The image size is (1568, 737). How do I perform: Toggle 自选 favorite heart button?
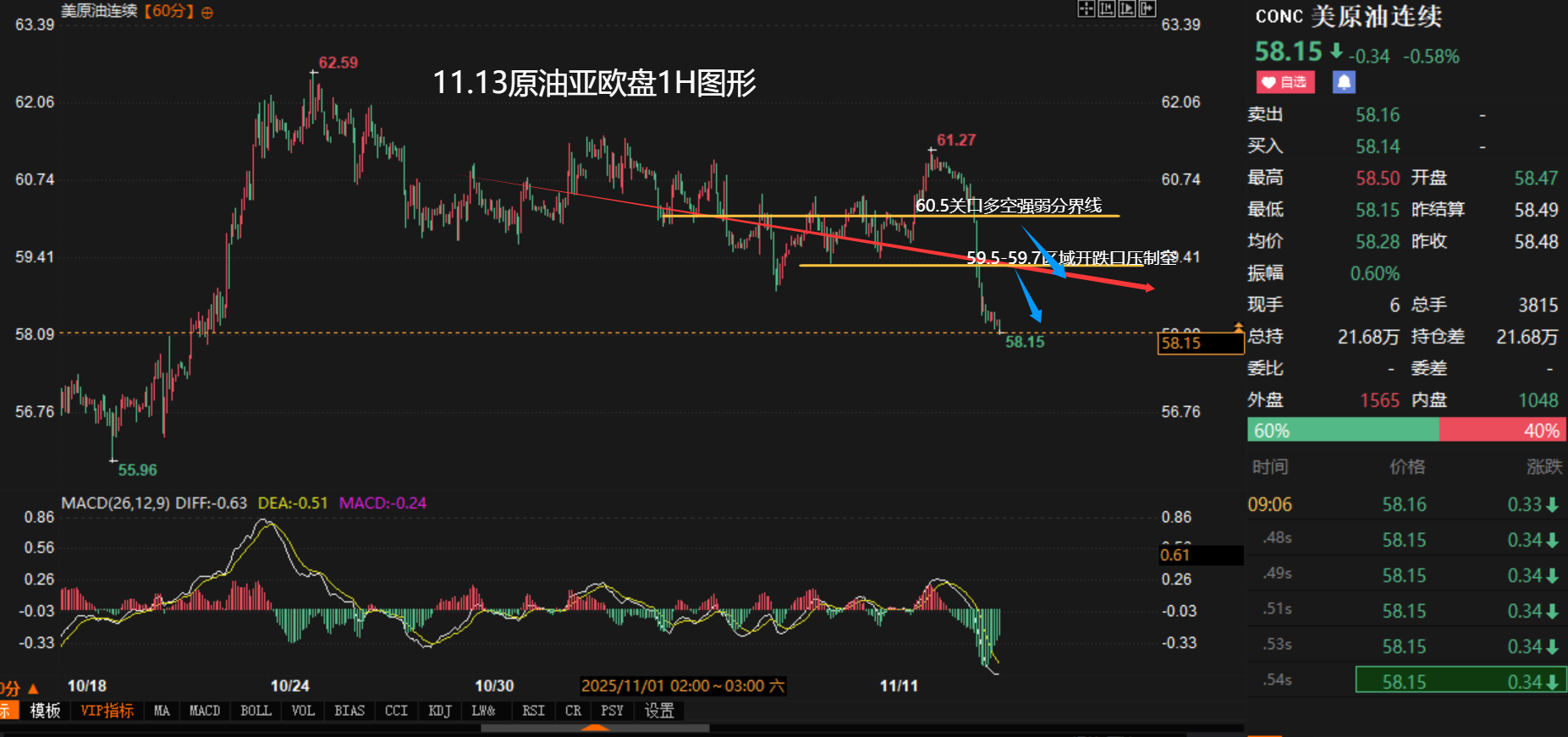[x=1285, y=82]
